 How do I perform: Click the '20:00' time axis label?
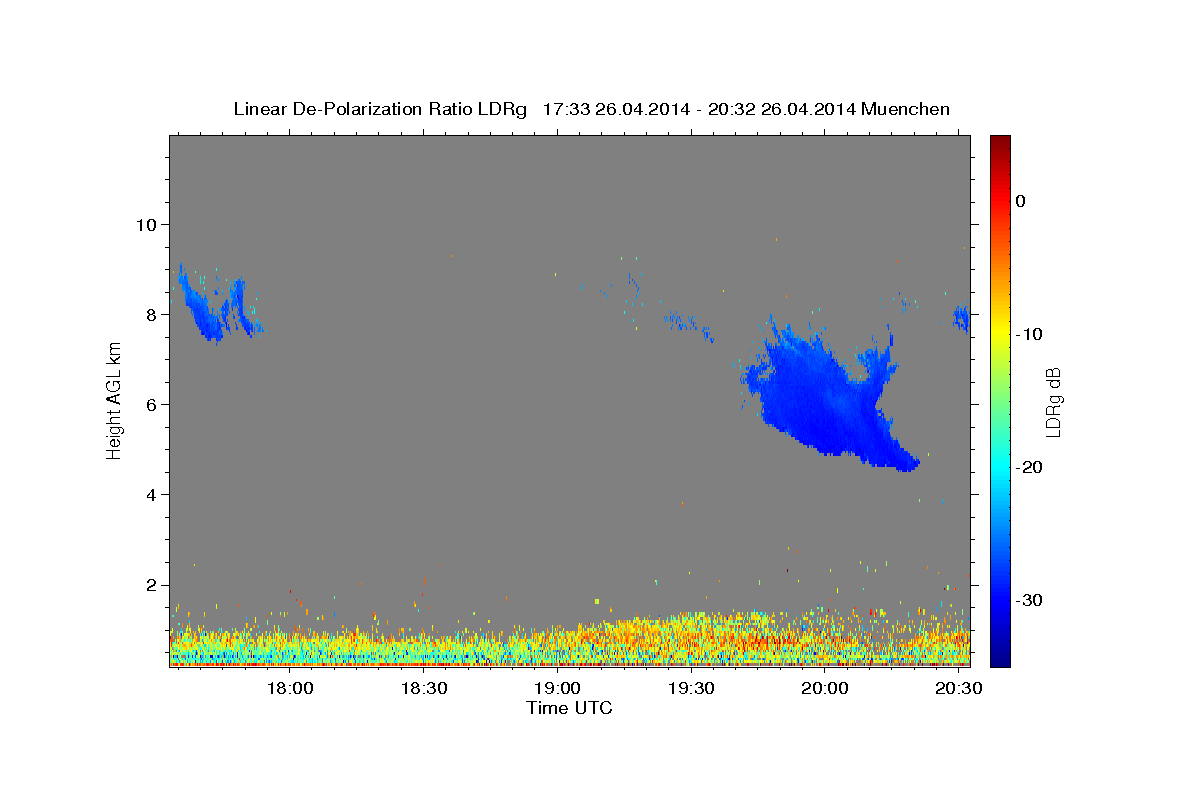[x=825, y=689]
